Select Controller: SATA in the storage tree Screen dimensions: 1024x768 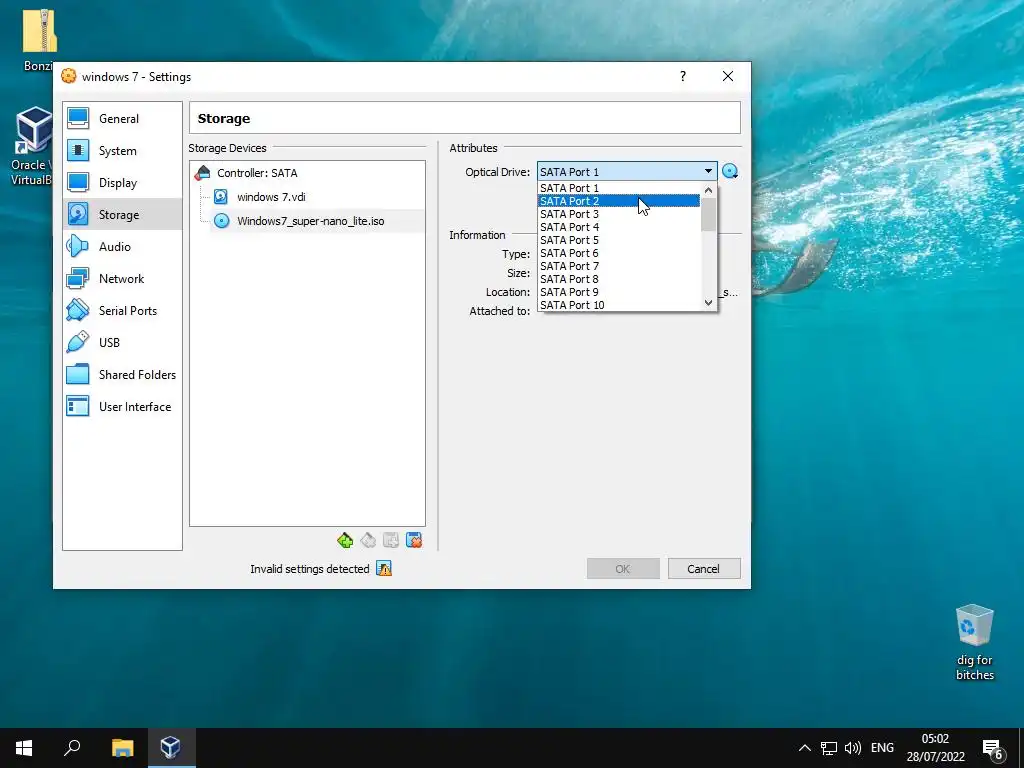point(257,173)
